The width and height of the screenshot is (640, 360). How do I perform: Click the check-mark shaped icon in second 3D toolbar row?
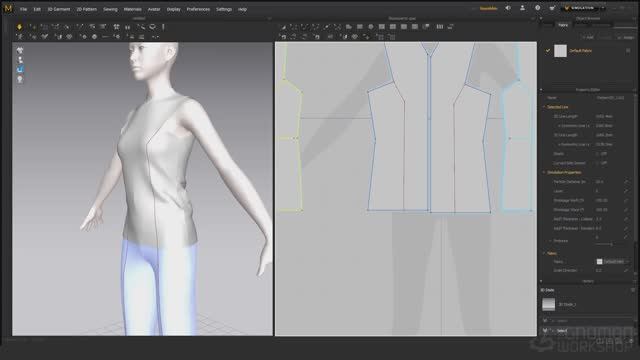click(x=44, y=37)
